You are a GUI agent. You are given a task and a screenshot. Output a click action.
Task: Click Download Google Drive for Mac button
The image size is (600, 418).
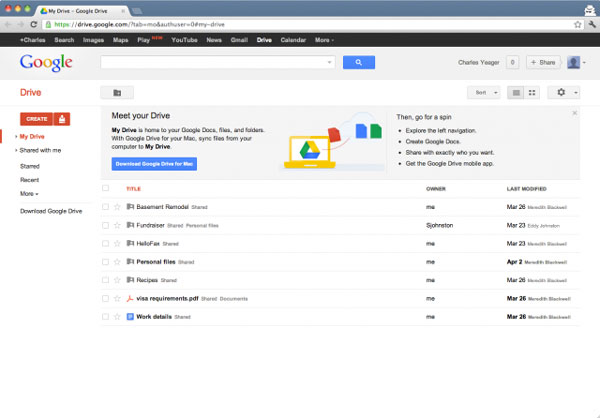pyautogui.click(x=154, y=164)
